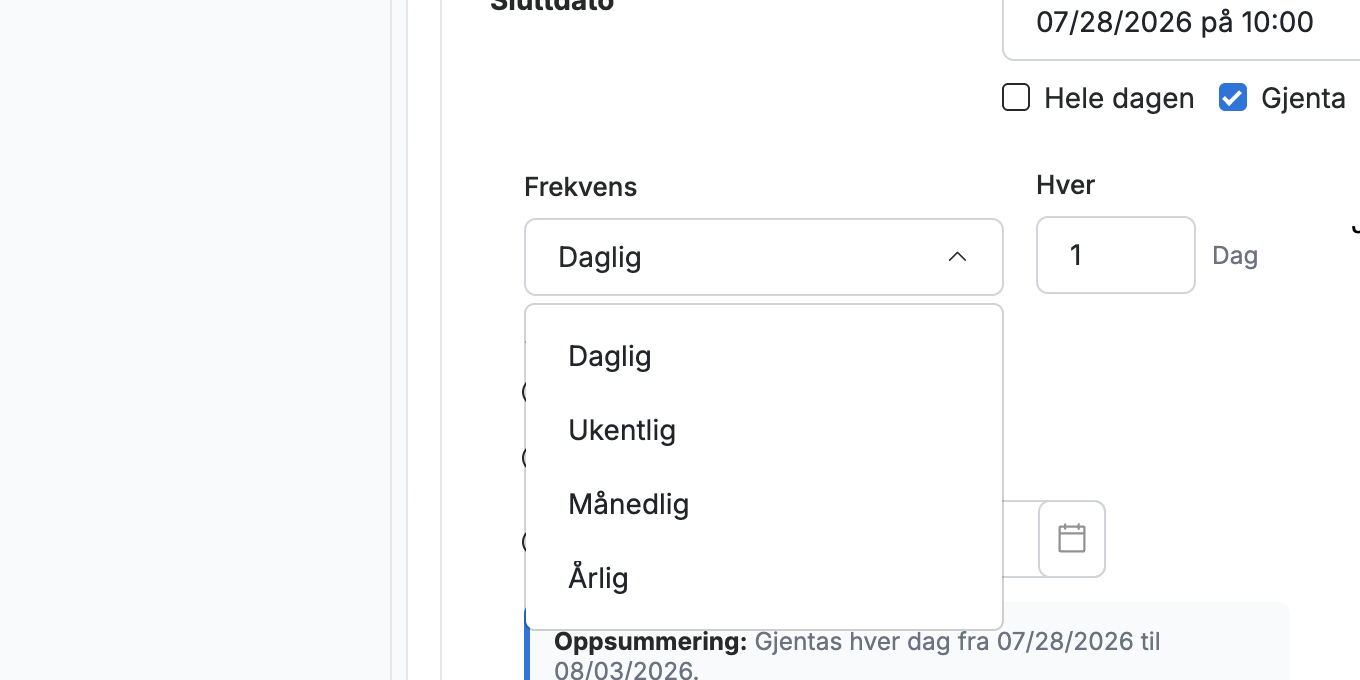Click the Frekvens field label

581,187
